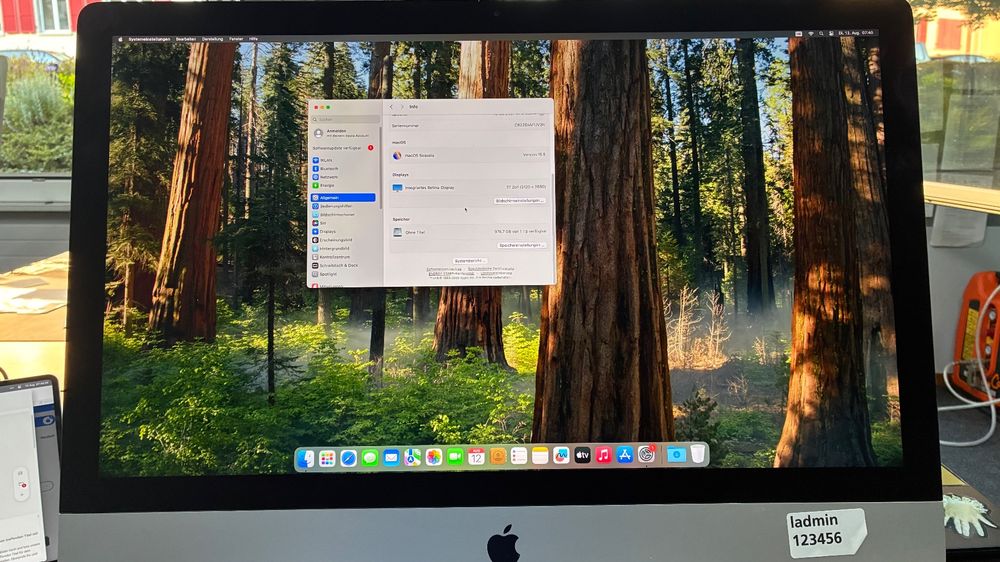This screenshot has width=1000, height=562.
Task: Open the Bearbeiten menu
Action: click(x=186, y=39)
